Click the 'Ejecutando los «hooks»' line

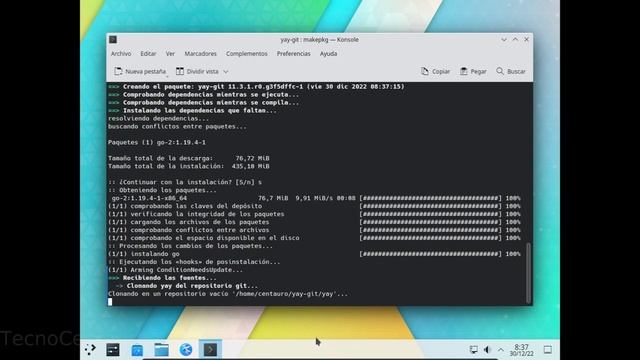click(x=194, y=262)
